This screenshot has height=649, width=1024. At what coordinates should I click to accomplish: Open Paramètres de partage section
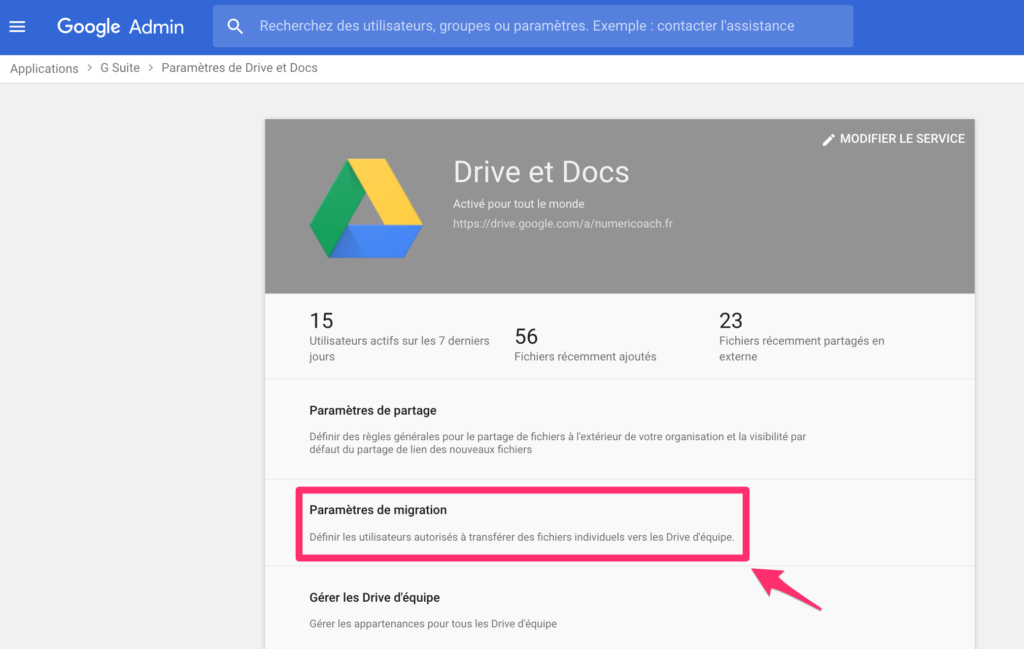pos(619,429)
